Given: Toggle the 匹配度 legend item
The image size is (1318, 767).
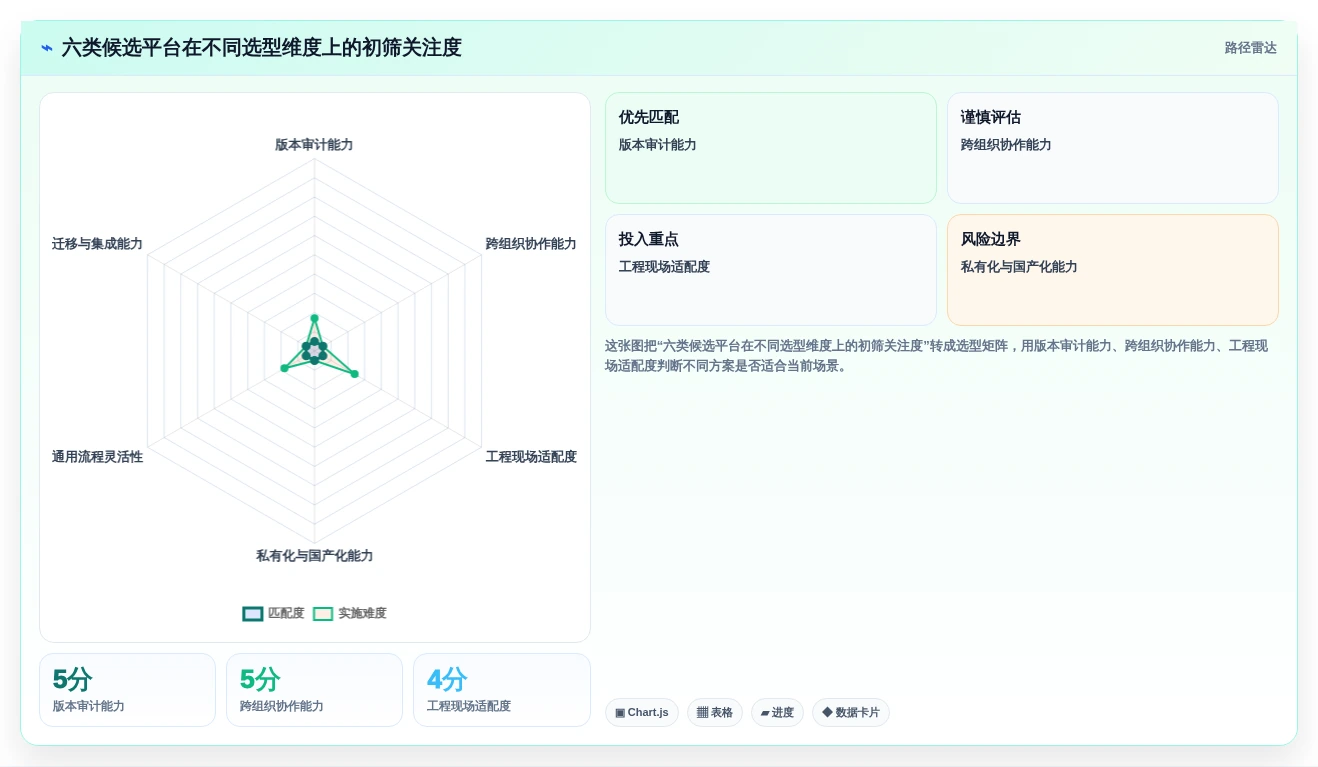Looking at the screenshot, I should click(273, 613).
